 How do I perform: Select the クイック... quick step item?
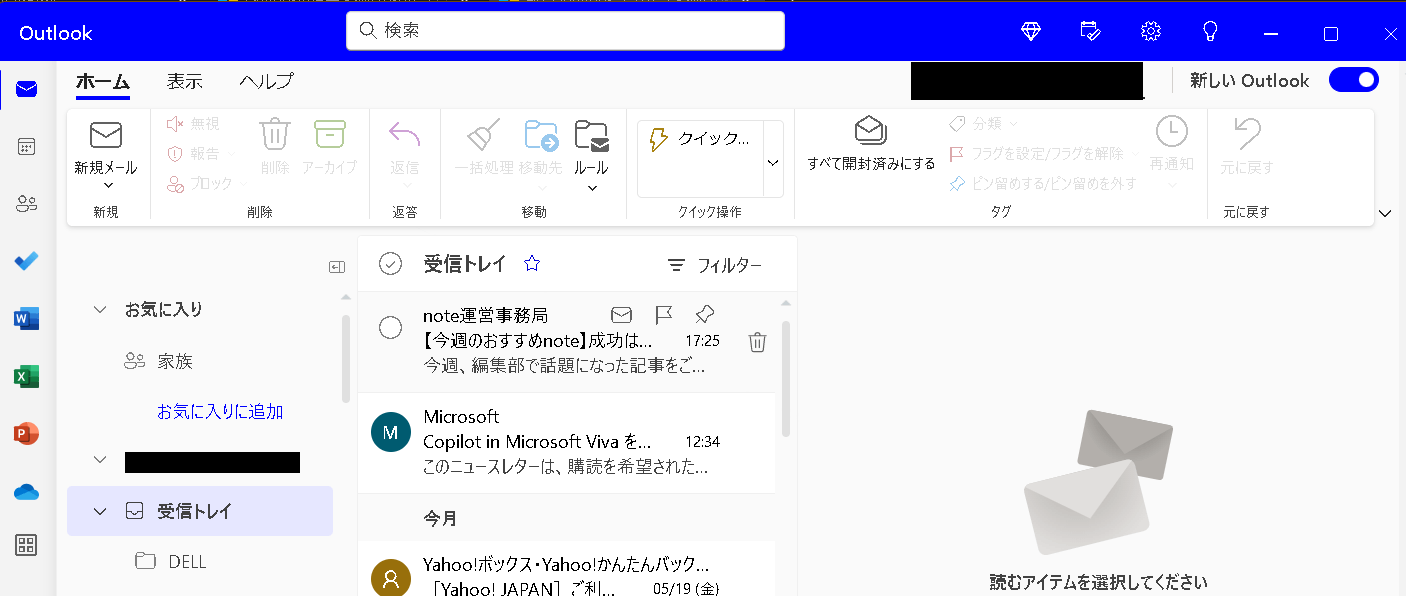[700, 139]
